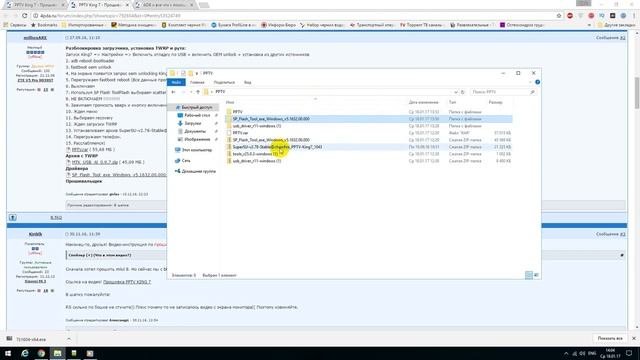Switch to third Chrome tab ADB

(x=165, y=5)
